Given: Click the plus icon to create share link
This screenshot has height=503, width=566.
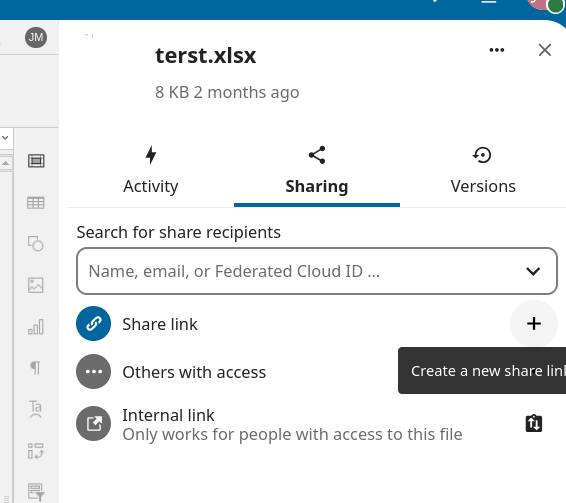Looking at the screenshot, I should [534, 324].
